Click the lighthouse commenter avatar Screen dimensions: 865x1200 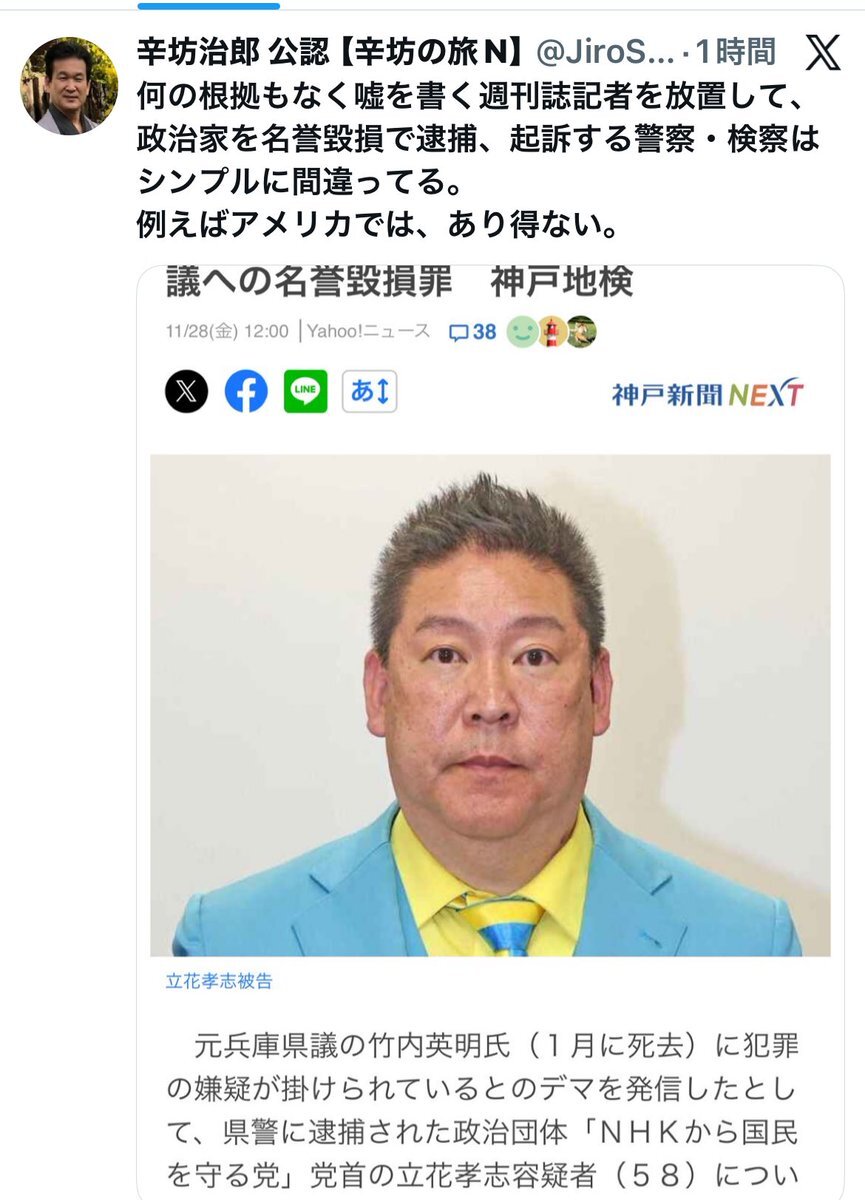(551, 331)
